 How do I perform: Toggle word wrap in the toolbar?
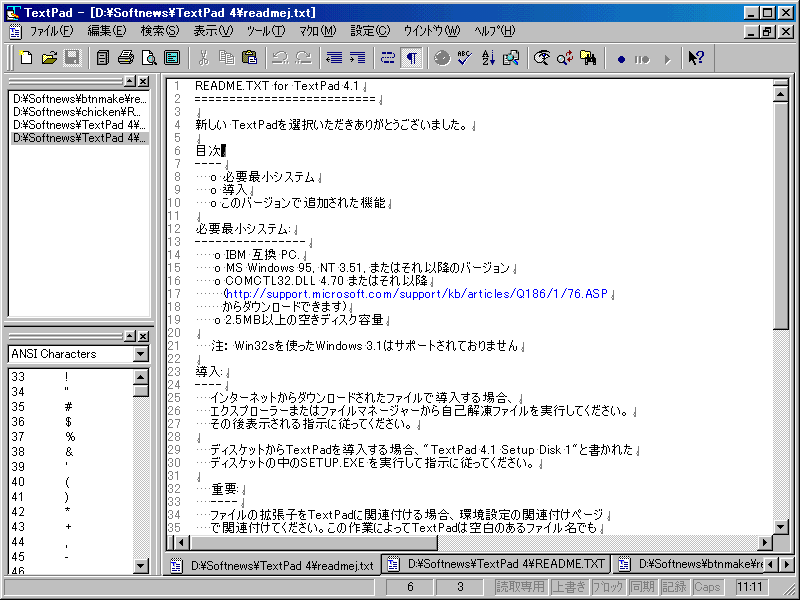point(388,58)
